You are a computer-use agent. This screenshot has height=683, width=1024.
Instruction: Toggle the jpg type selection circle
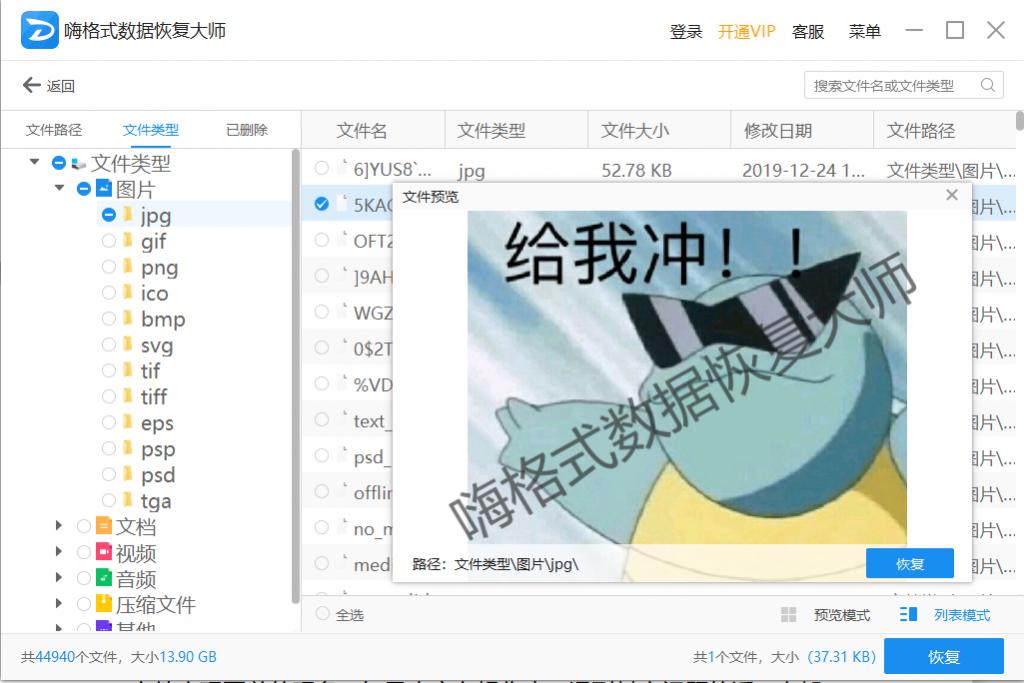[108, 214]
